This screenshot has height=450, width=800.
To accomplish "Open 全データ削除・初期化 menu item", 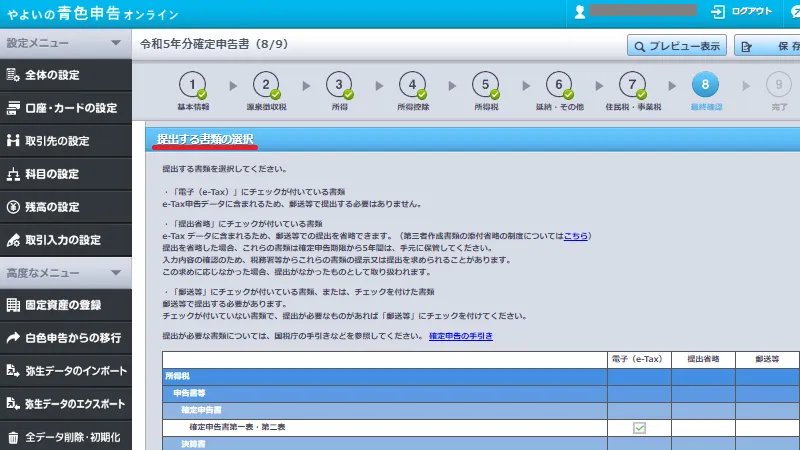I will tap(66, 437).
